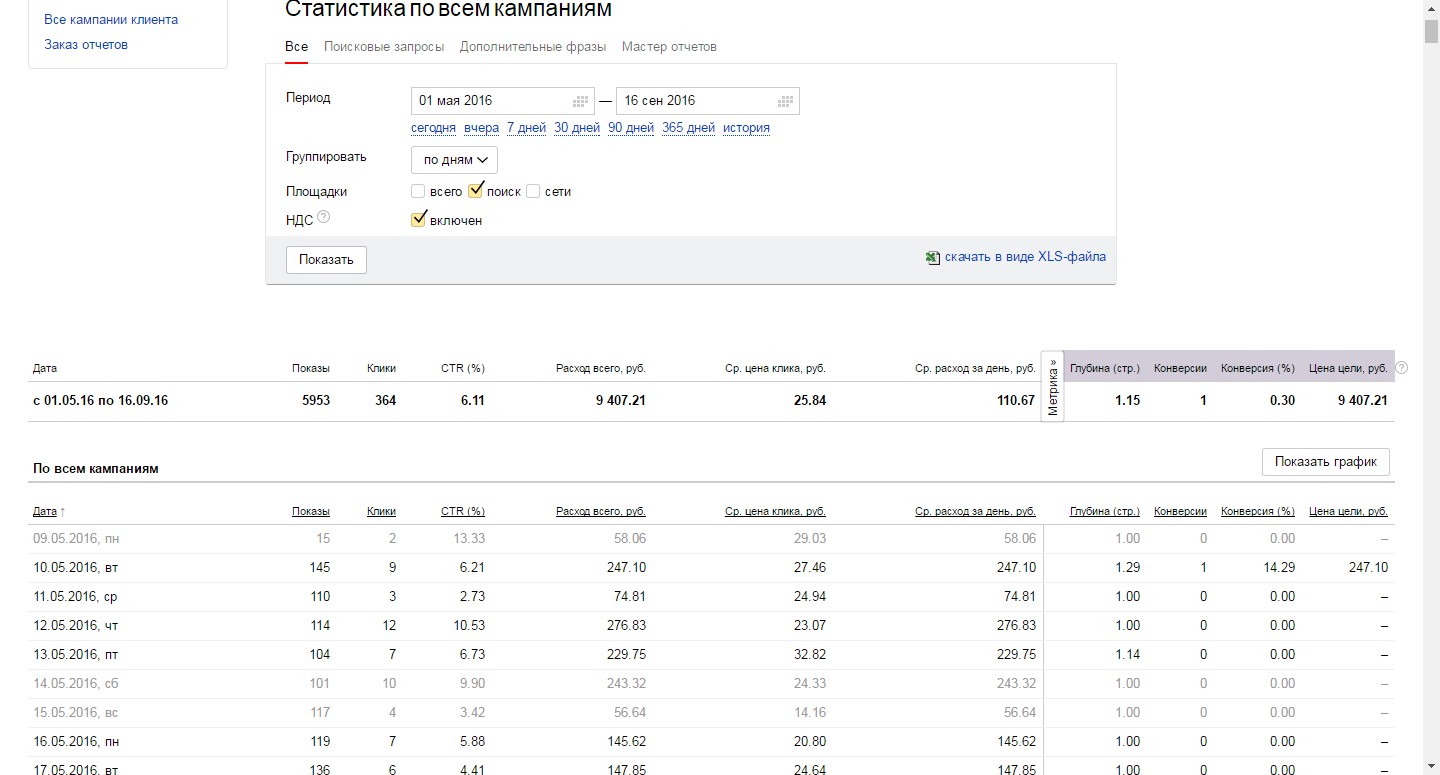Click the '10.05.2016, вт' row date
The width and height of the screenshot is (1440, 775).
76,567
